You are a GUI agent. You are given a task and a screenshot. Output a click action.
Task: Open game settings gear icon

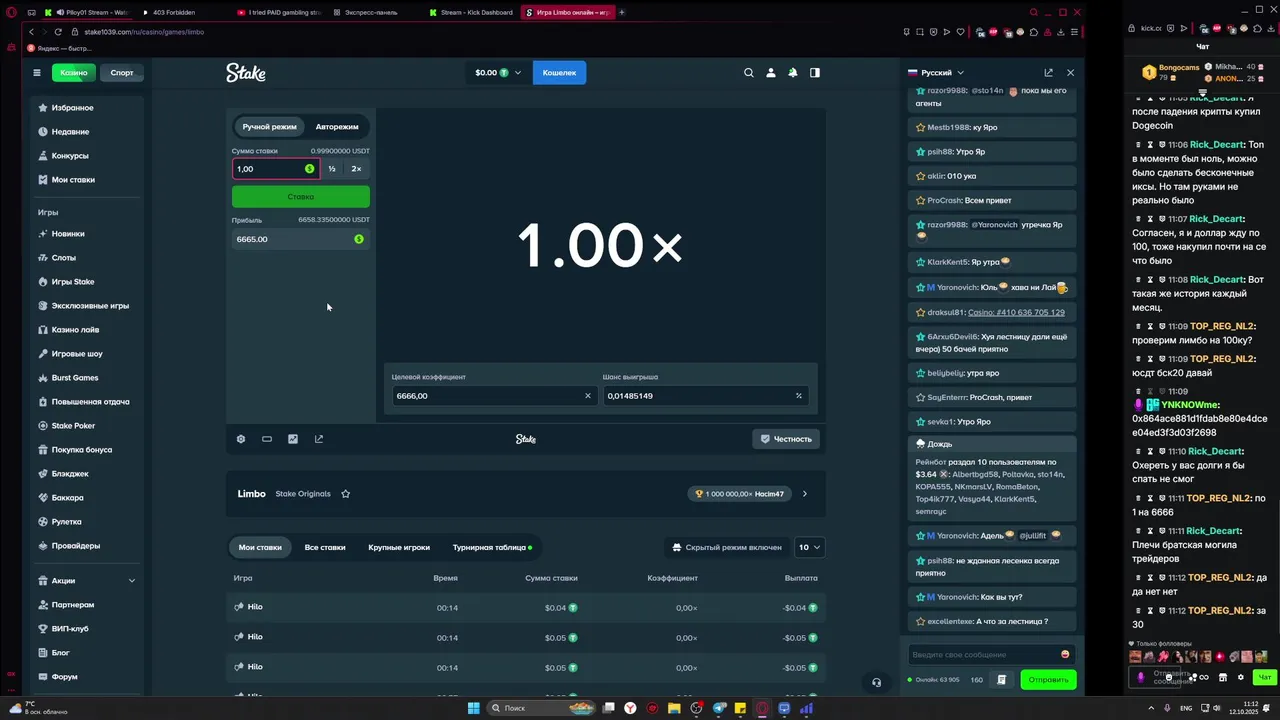[240, 438]
